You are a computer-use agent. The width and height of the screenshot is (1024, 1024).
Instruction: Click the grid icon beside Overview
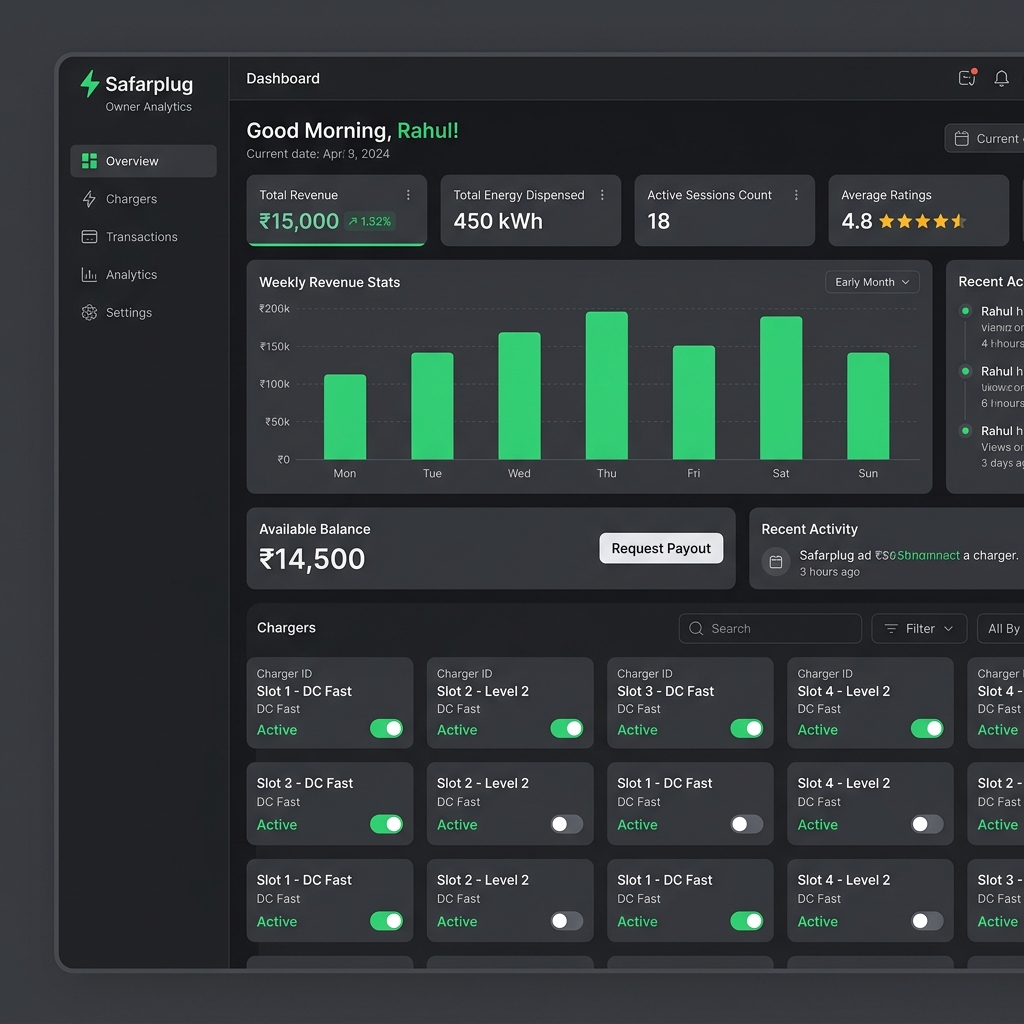point(89,161)
